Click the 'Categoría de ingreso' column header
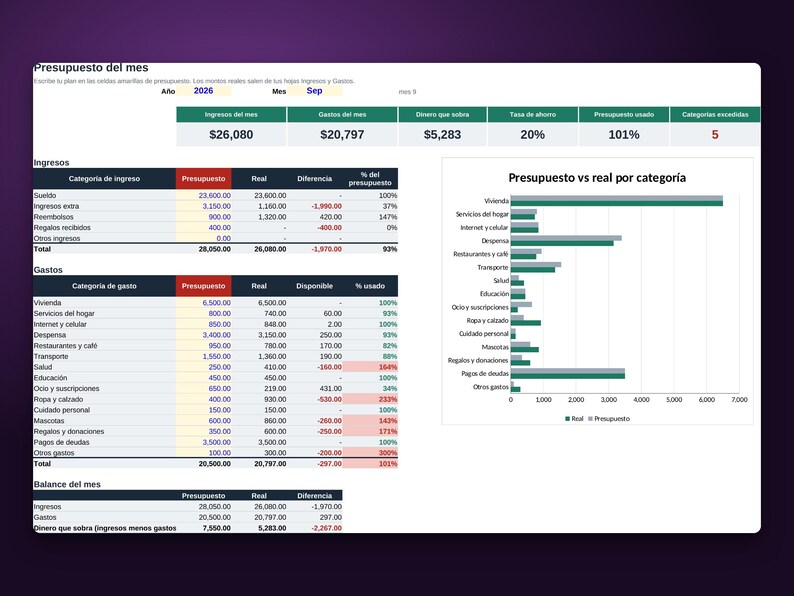 [104, 179]
